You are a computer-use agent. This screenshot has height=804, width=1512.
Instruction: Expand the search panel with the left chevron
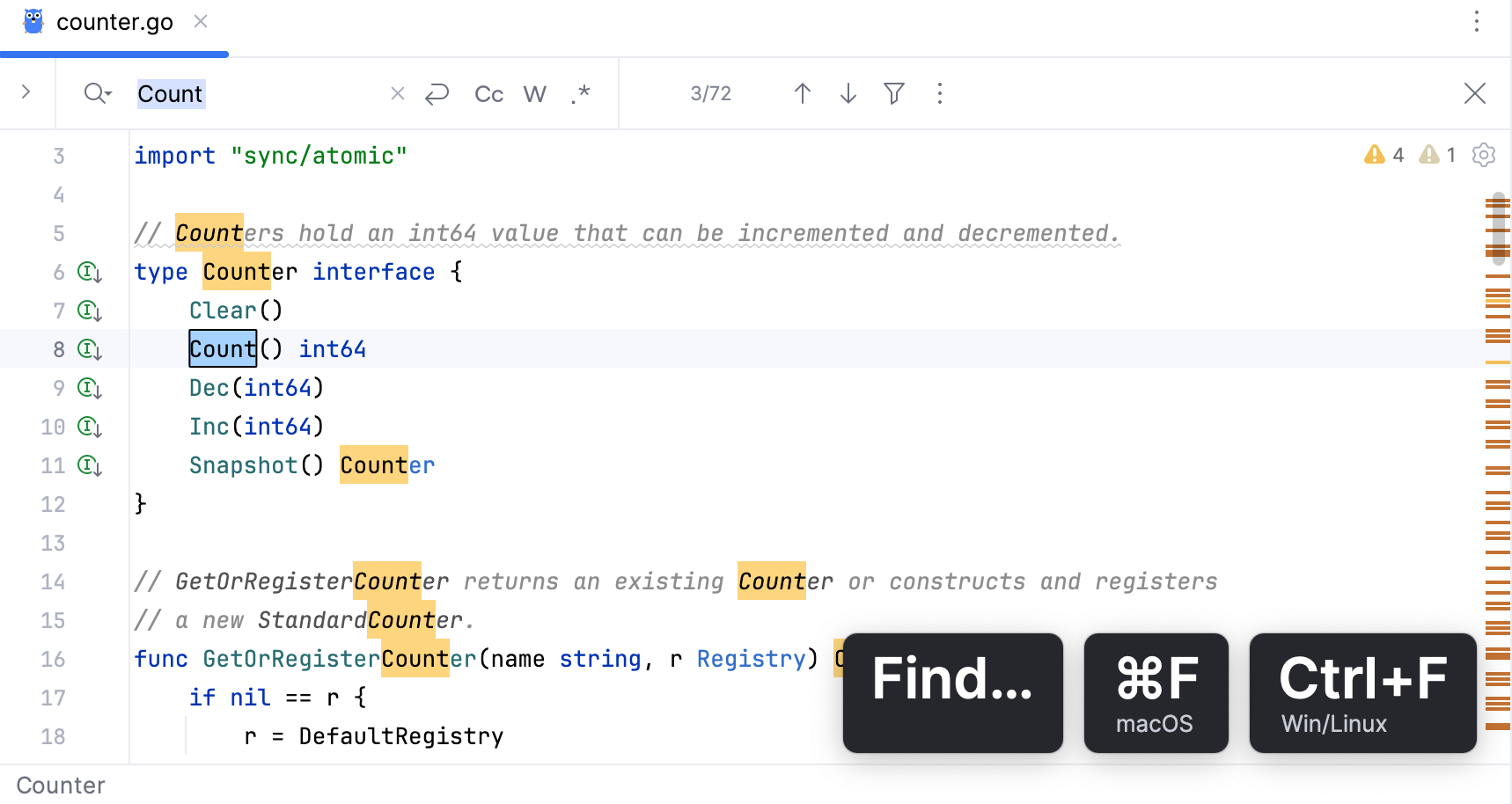(x=26, y=91)
